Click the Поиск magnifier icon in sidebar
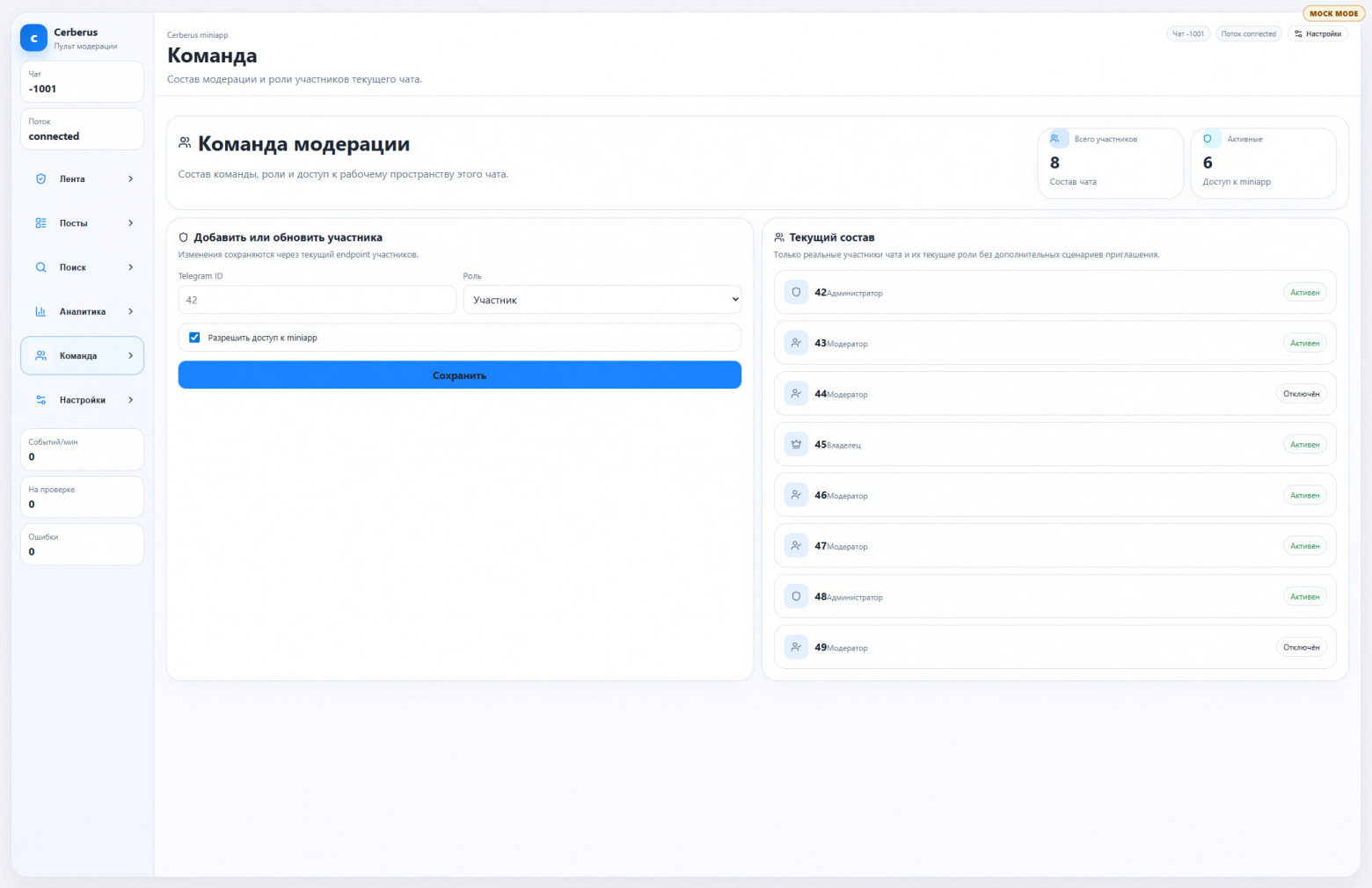 (40, 267)
